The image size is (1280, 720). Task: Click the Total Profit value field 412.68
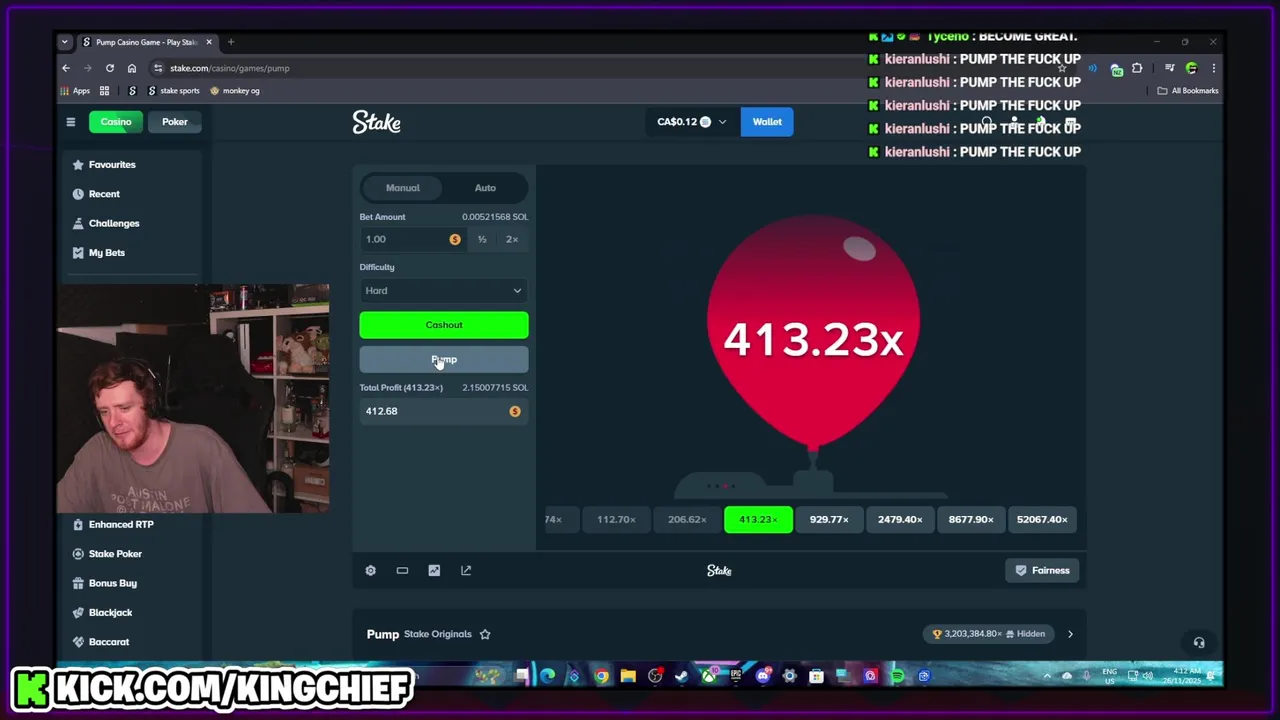point(444,411)
